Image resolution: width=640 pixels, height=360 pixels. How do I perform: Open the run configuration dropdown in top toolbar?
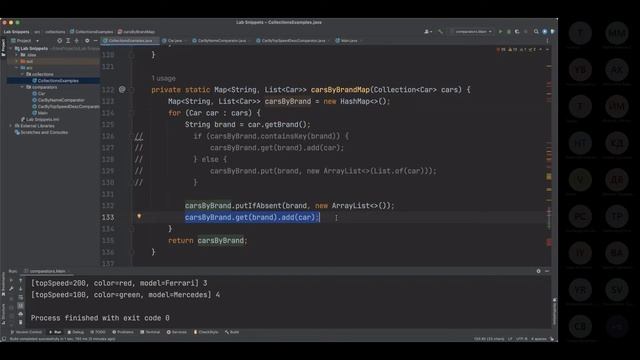[471, 31]
